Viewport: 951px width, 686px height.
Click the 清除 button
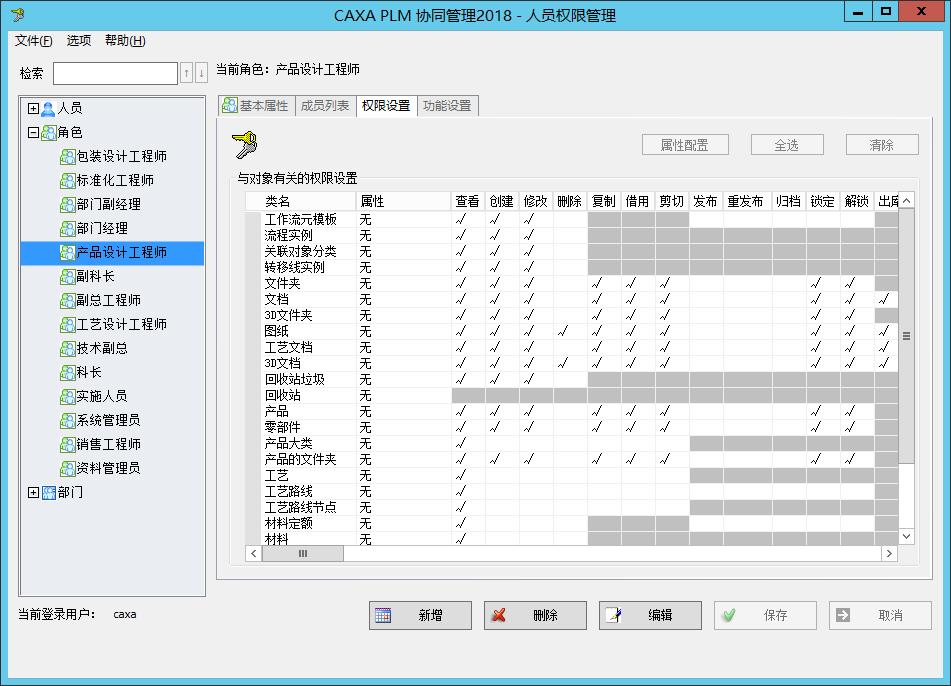[881, 144]
